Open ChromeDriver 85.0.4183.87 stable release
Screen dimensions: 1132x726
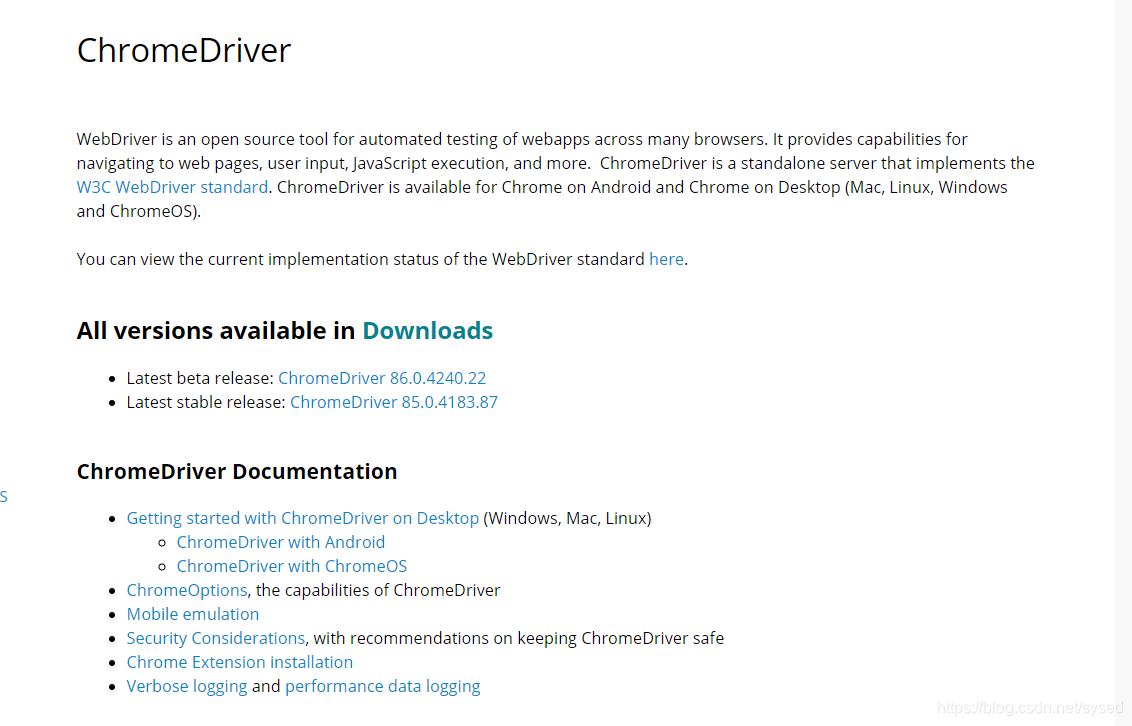393,403
